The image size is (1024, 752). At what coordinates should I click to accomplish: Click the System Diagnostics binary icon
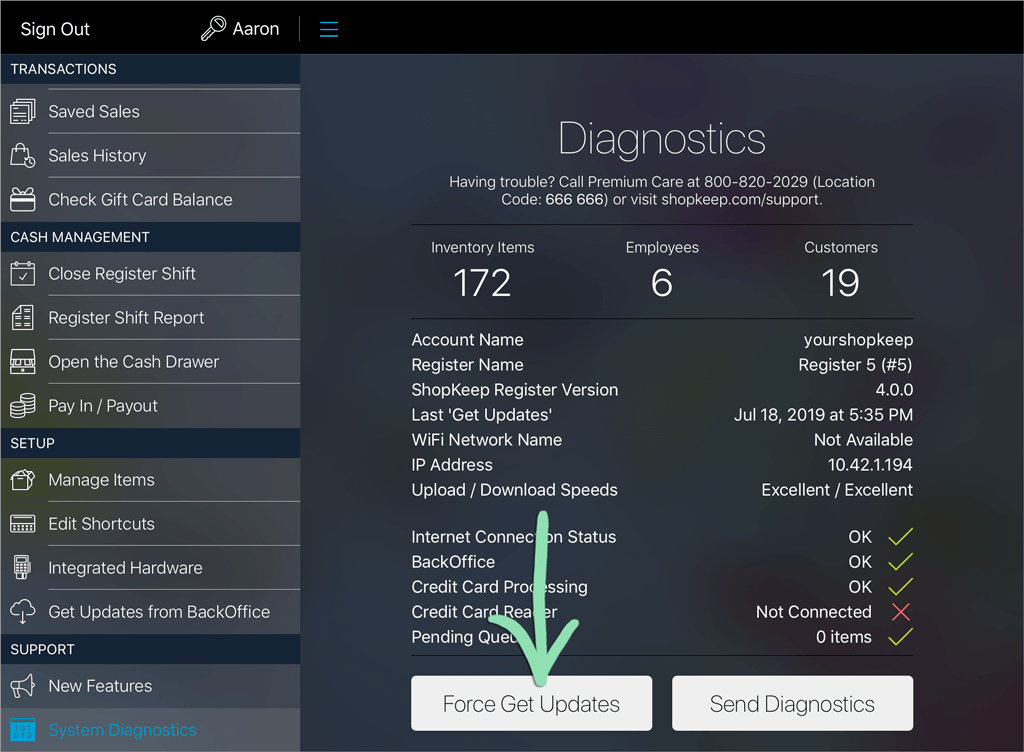coord(23,730)
